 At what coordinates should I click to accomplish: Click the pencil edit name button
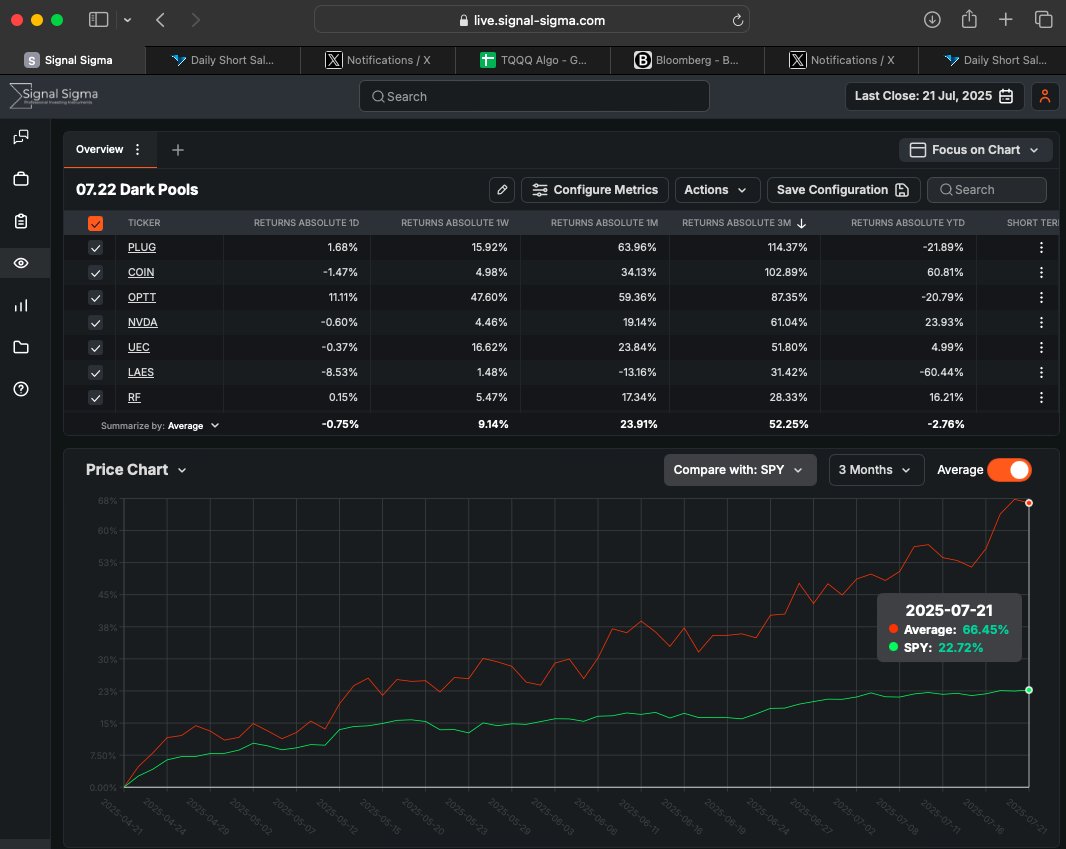point(502,190)
